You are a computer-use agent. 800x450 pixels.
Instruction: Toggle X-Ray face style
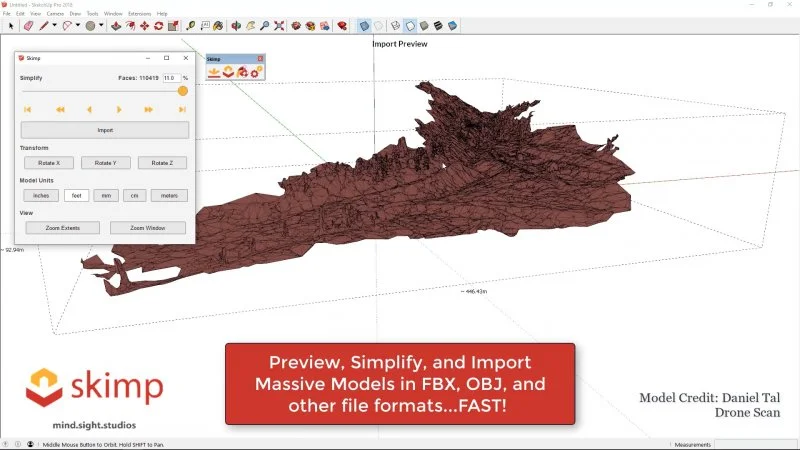(364, 26)
